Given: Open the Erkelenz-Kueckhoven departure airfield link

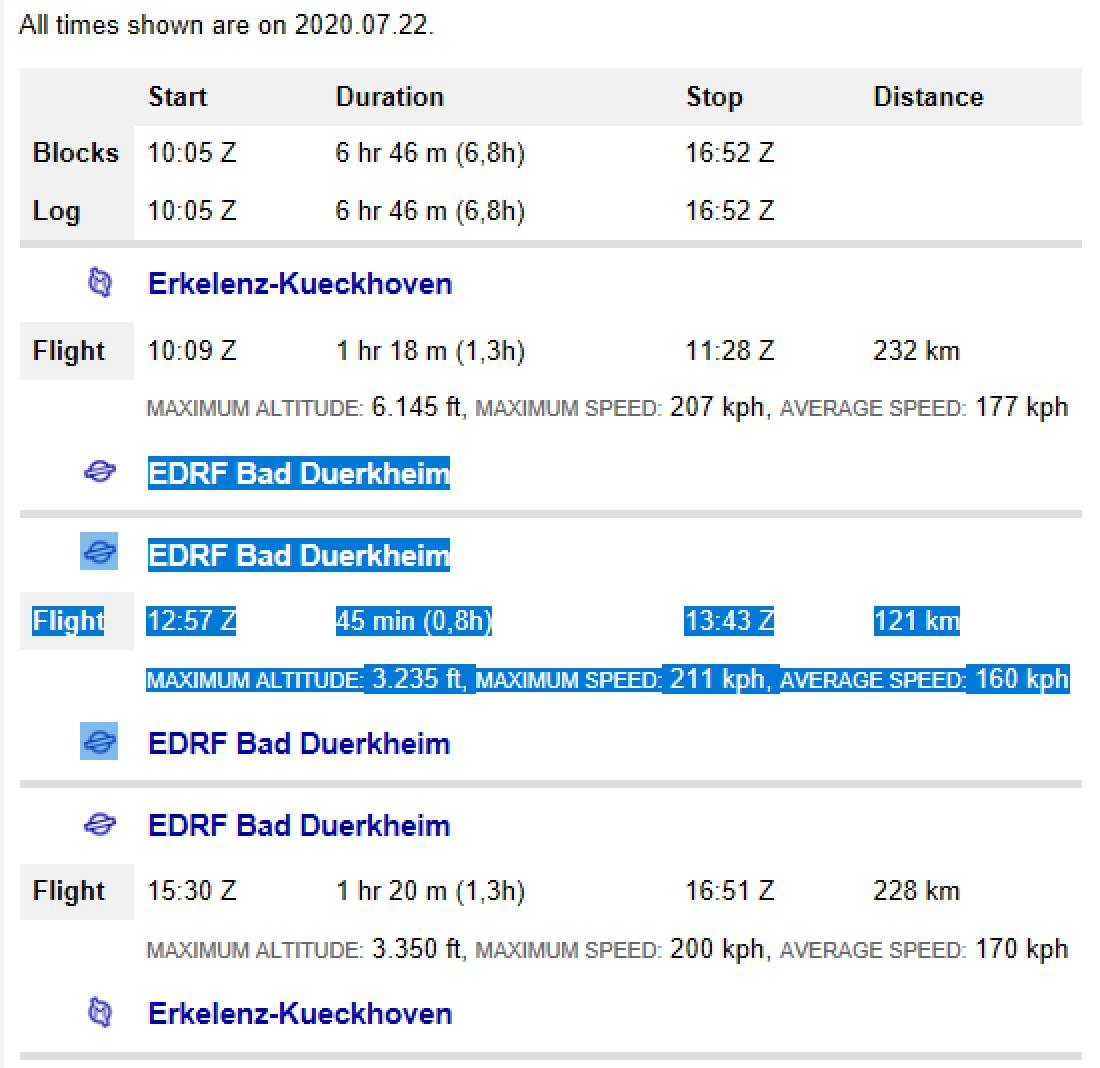Looking at the screenshot, I should click(x=299, y=284).
